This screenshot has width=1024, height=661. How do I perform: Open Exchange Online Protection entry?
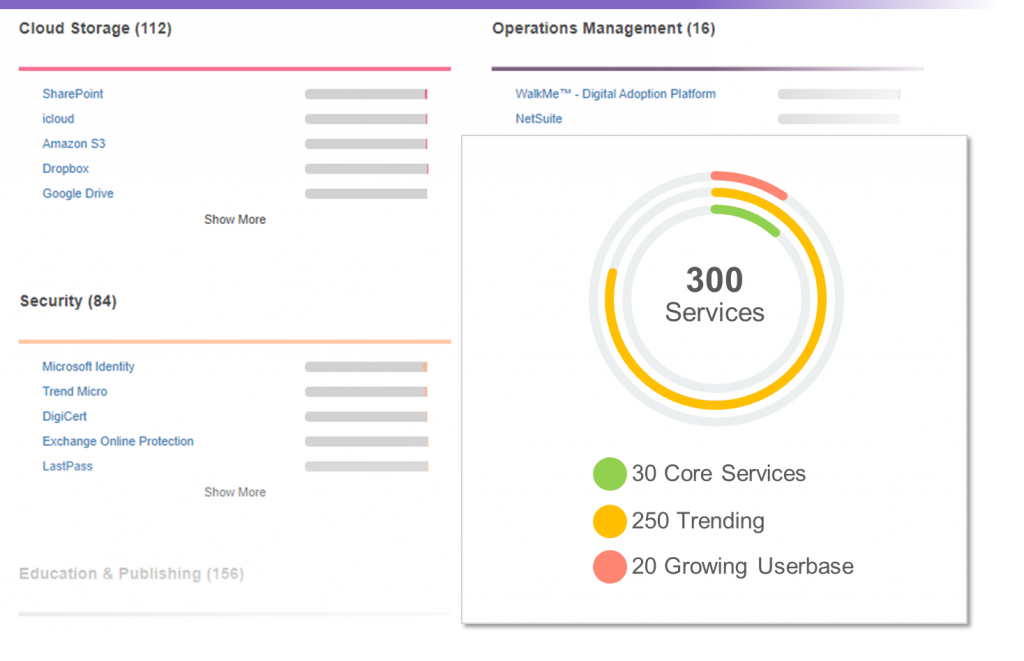coord(118,442)
